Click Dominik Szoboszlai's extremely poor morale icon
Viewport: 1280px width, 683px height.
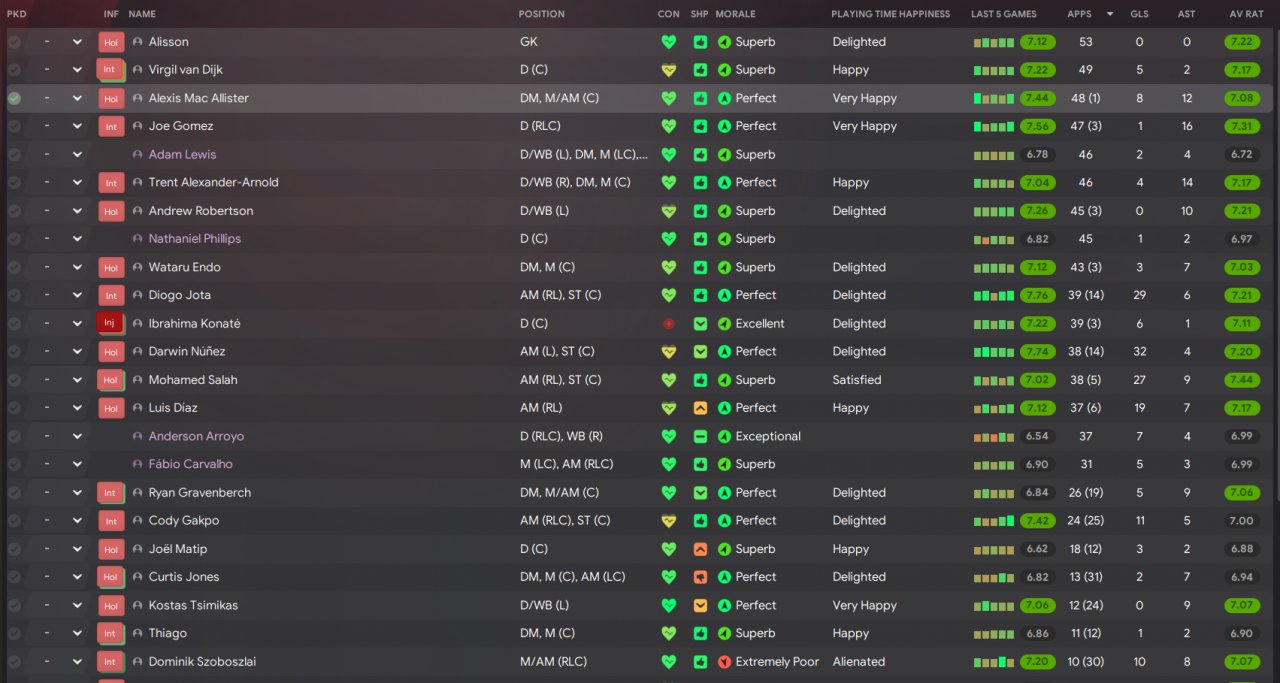tap(724, 662)
